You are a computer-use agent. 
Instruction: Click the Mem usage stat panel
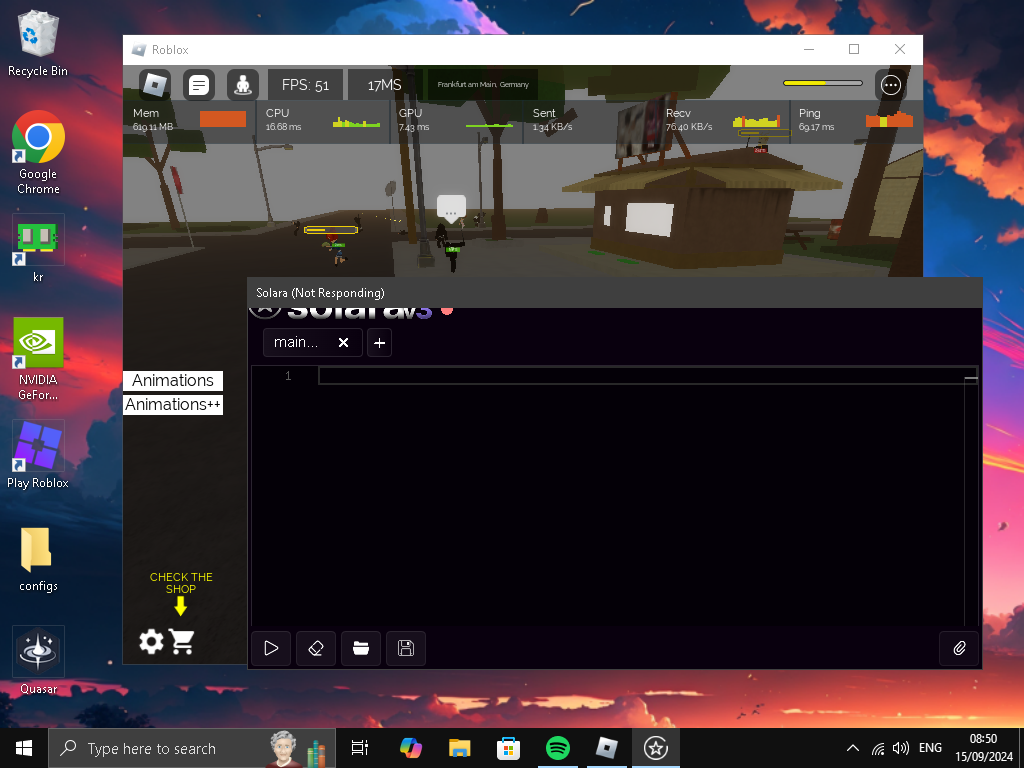[189, 120]
